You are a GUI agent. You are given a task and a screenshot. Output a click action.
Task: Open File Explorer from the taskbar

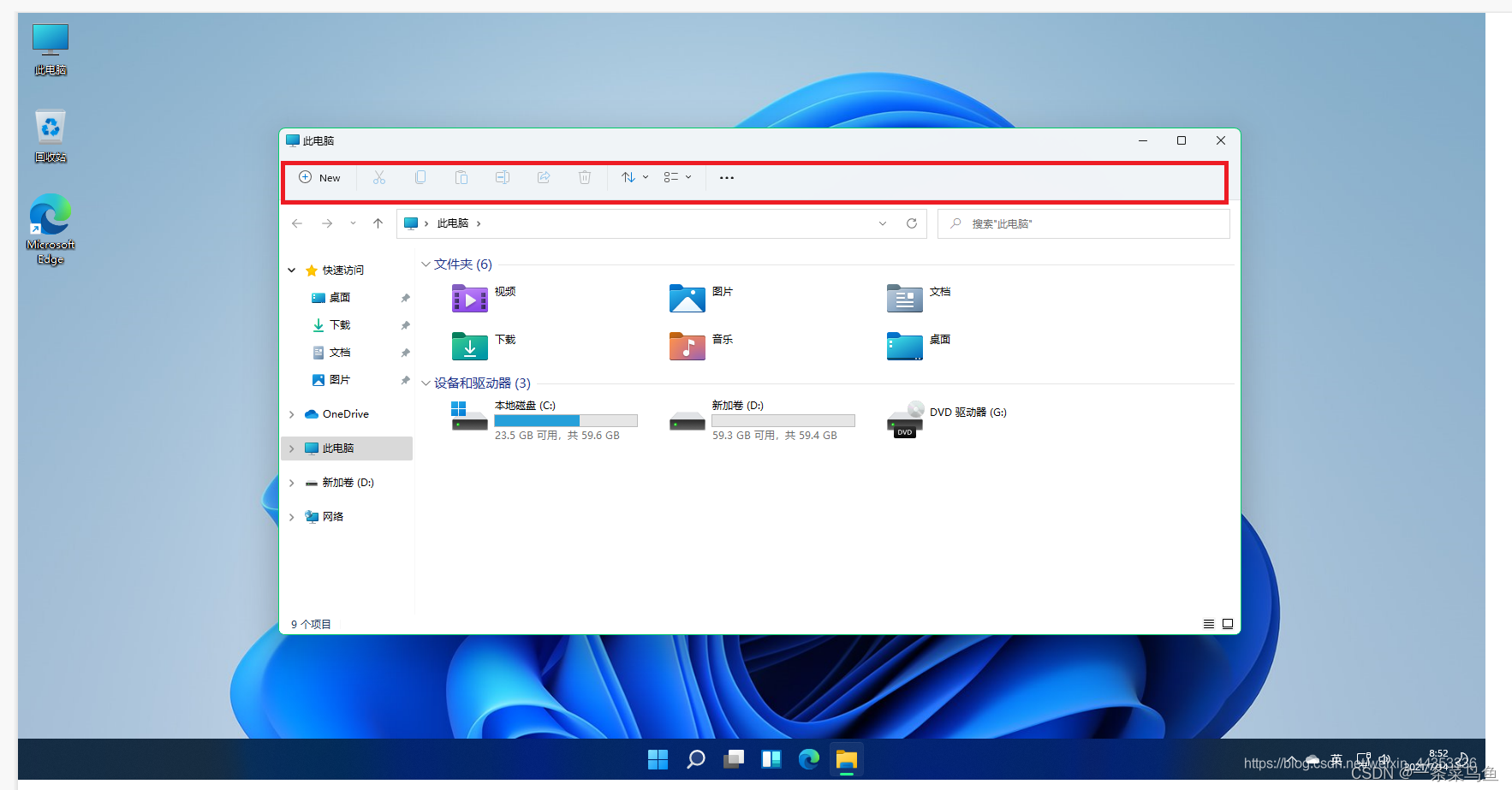[x=847, y=759]
